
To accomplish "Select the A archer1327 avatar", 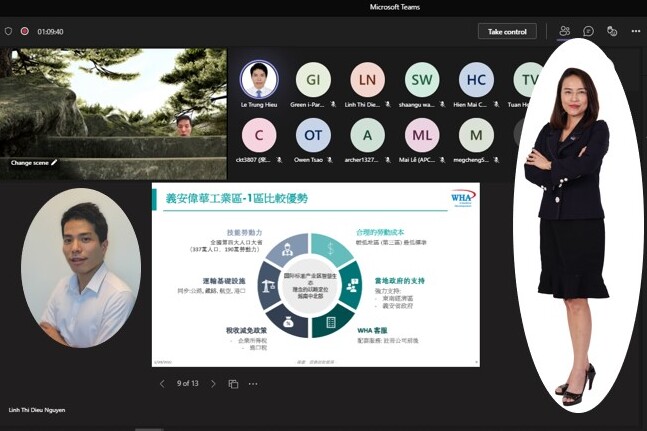I will click(368, 135).
